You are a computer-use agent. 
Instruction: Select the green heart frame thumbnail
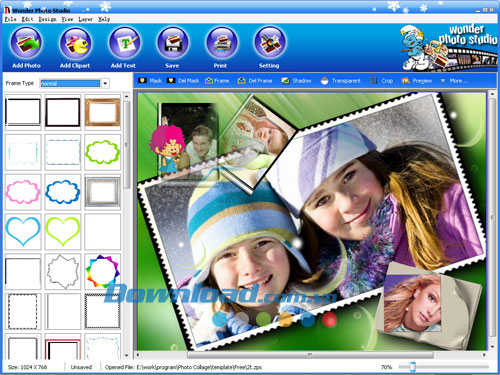63,231
